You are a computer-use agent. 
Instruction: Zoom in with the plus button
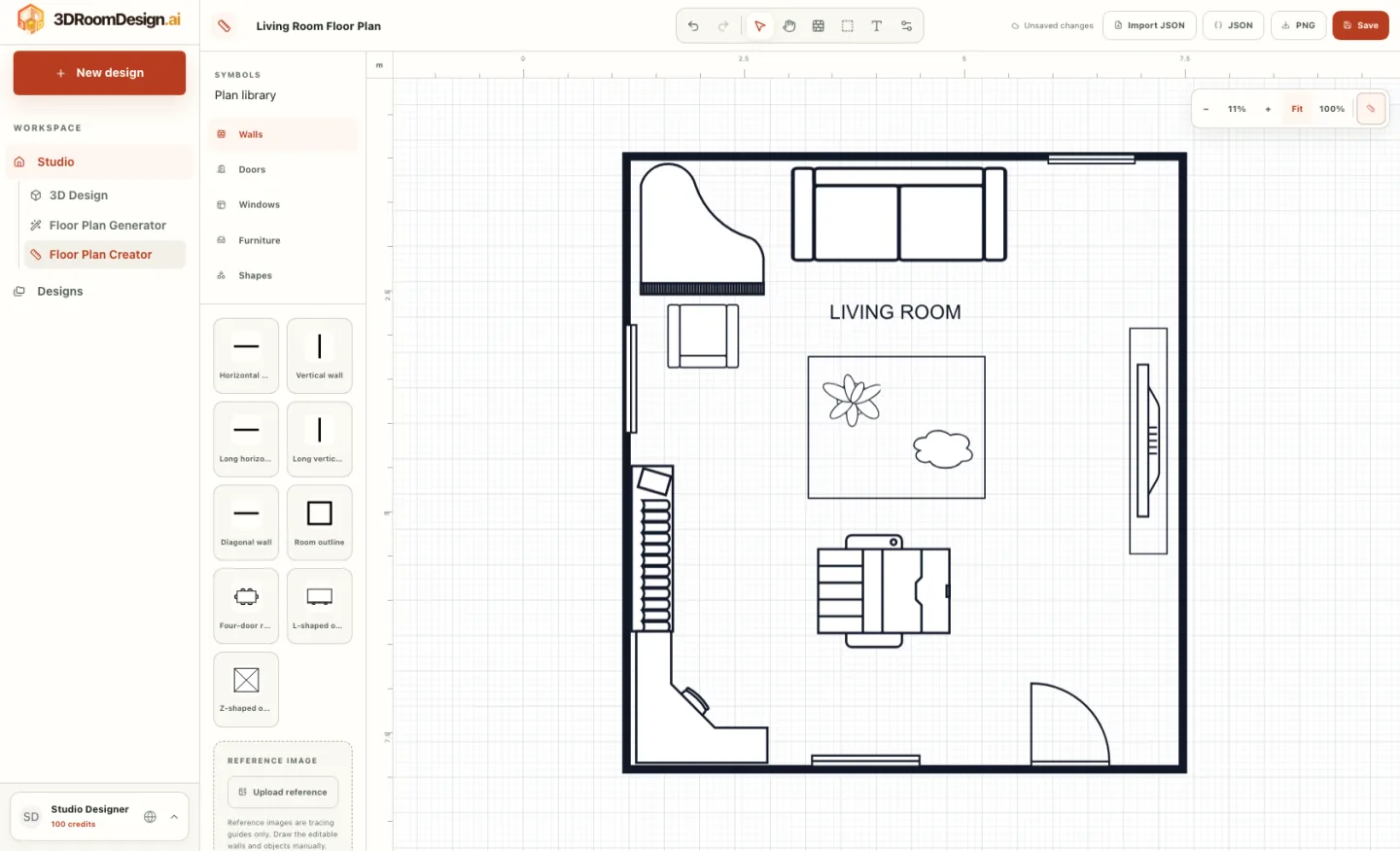pyautogui.click(x=1268, y=109)
